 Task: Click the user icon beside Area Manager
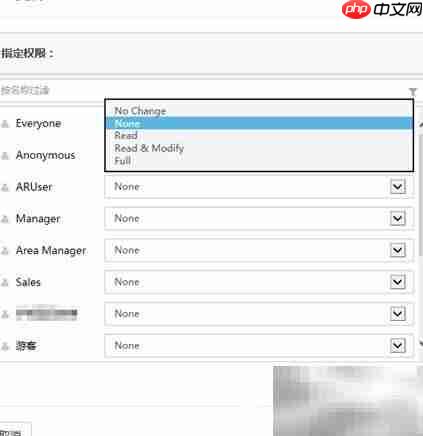point(5,251)
